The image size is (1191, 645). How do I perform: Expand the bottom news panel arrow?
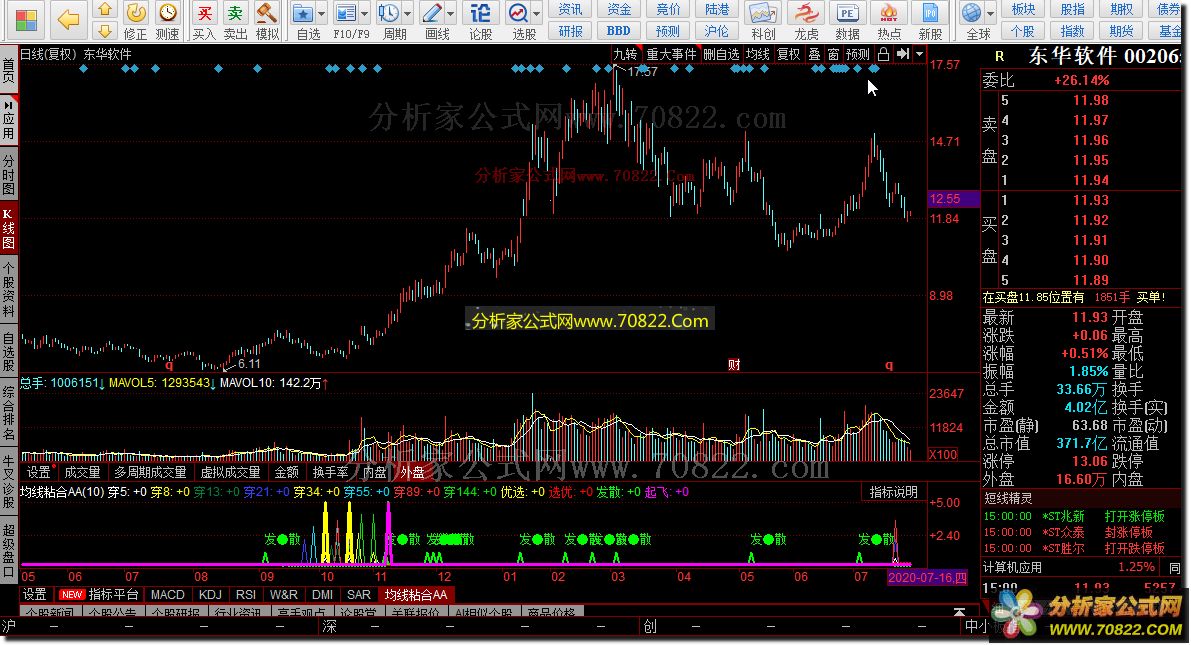[959, 612]
